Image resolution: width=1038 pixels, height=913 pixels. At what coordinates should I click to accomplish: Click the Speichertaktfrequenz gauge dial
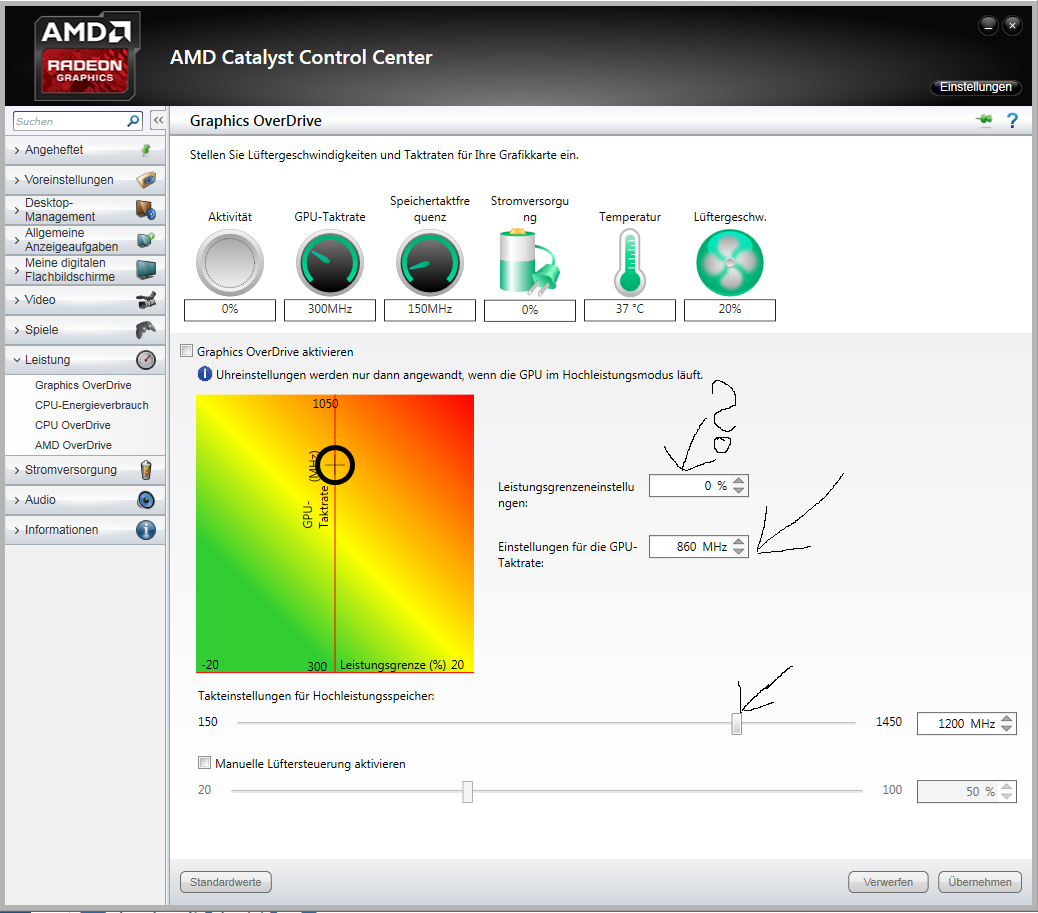[x=430, y=263]
